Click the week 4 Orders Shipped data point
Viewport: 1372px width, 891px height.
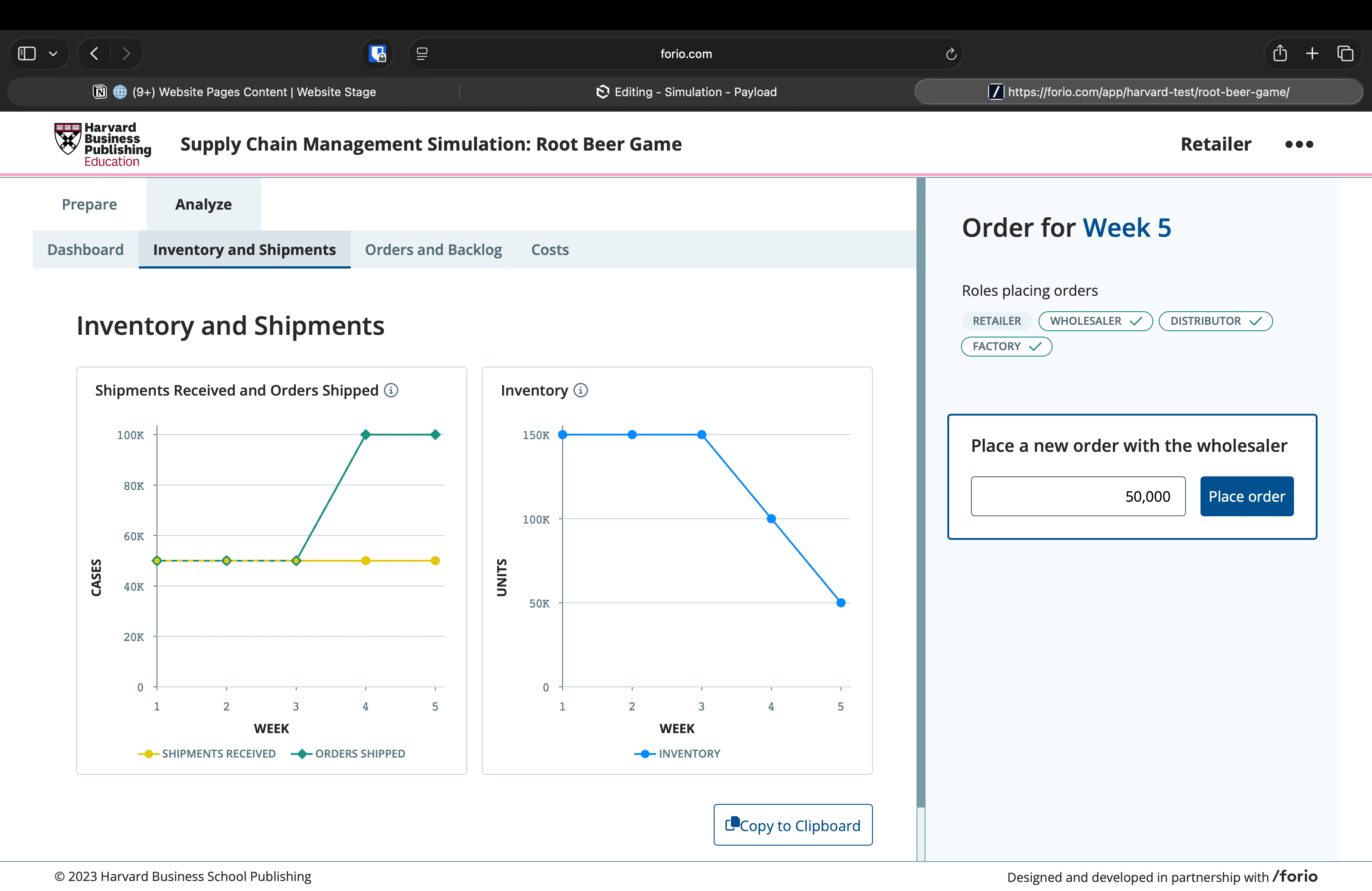pos(366,435)
